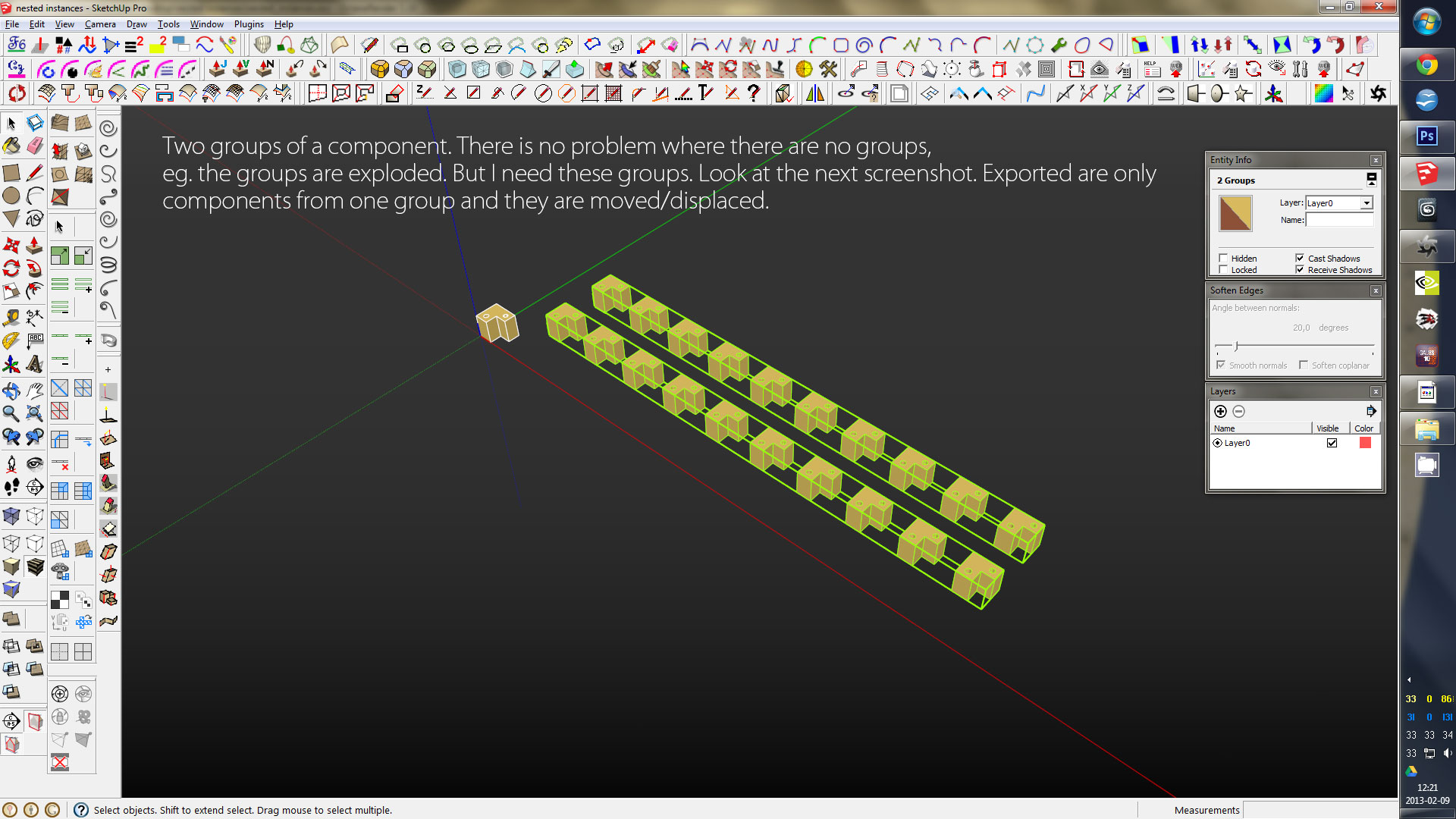Click the Add Layer plus icon
1456x819 pixels.
pyautogui.click(x=1220, y=411)
